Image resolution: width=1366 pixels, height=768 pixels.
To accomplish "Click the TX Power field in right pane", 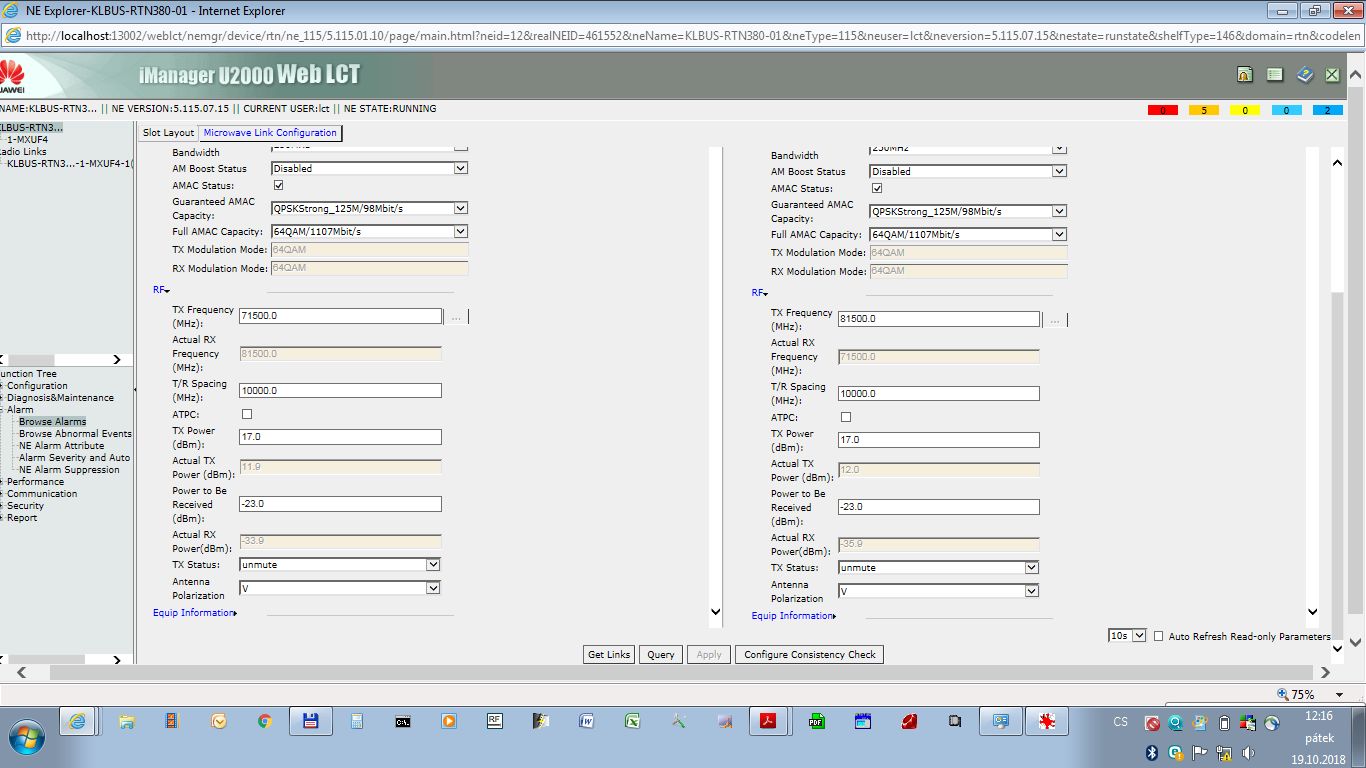I will pyautogui.click(x=939, y=440).
